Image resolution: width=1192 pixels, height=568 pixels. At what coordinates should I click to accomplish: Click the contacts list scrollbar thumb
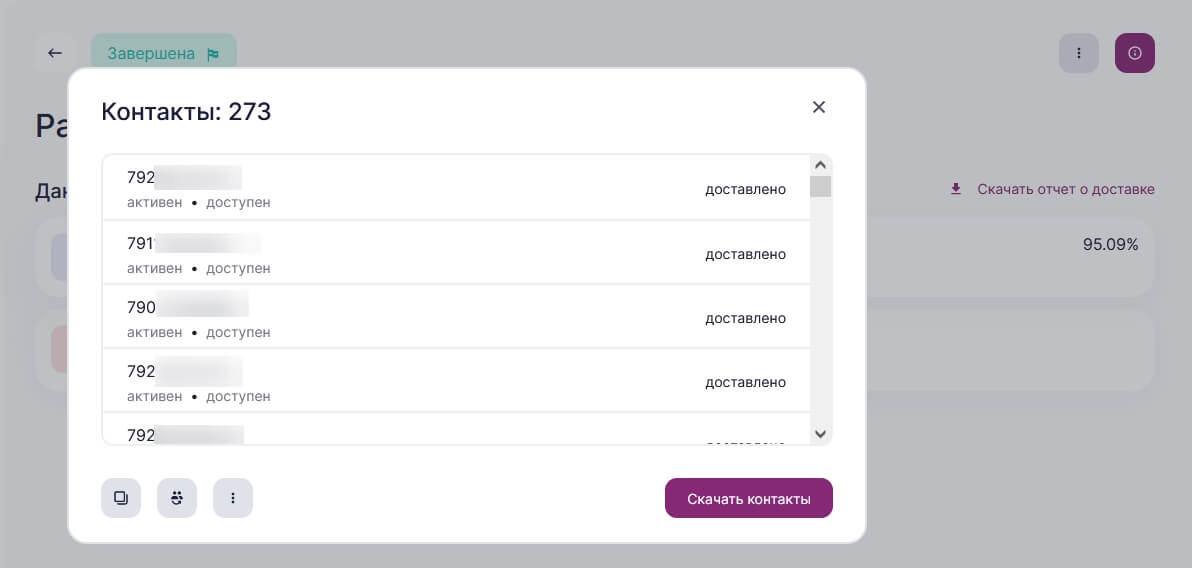(x=820, y=186)
